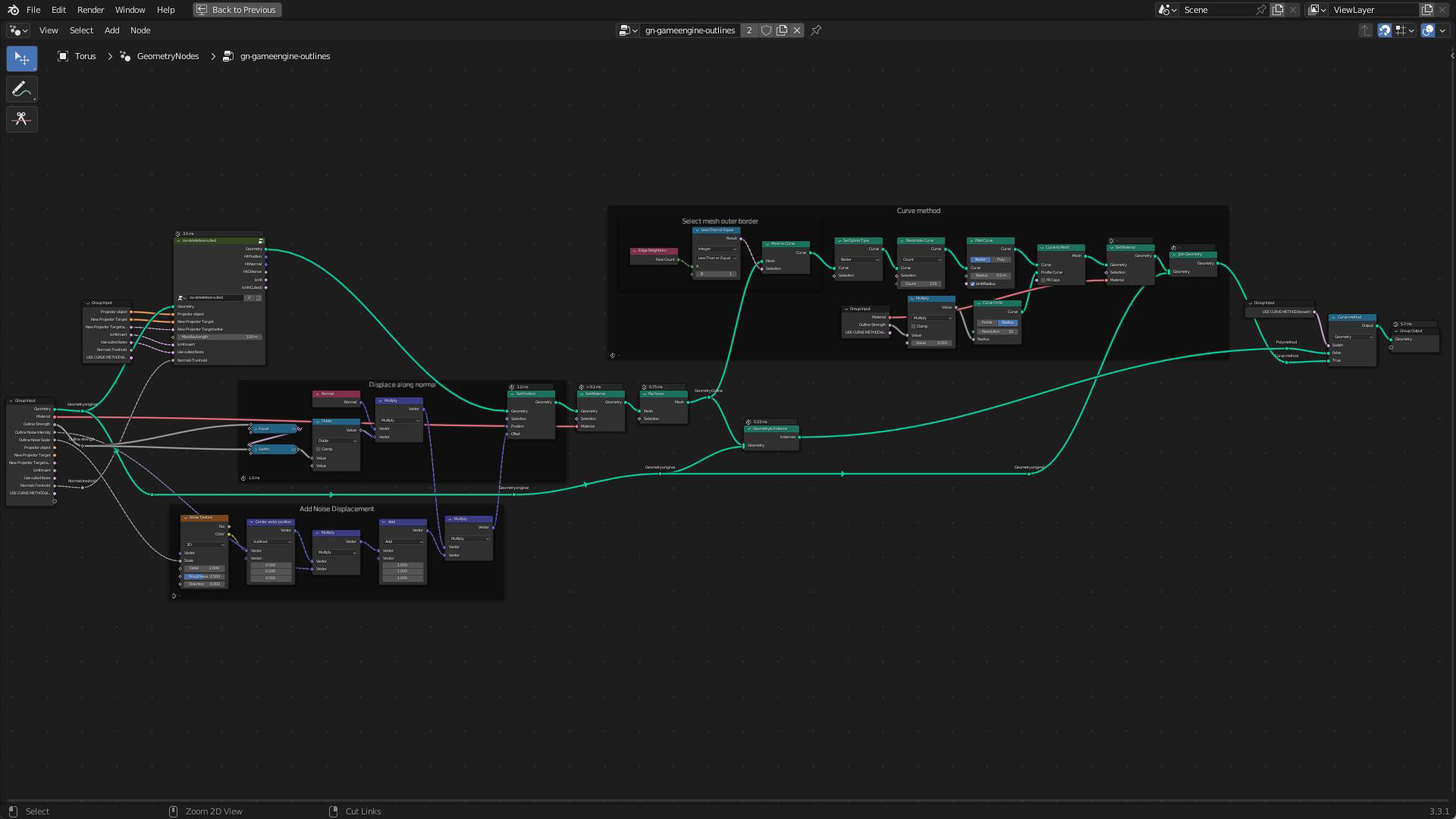Open the editor type selector icon
This screenshot has height=819, width=1456.
19,30
